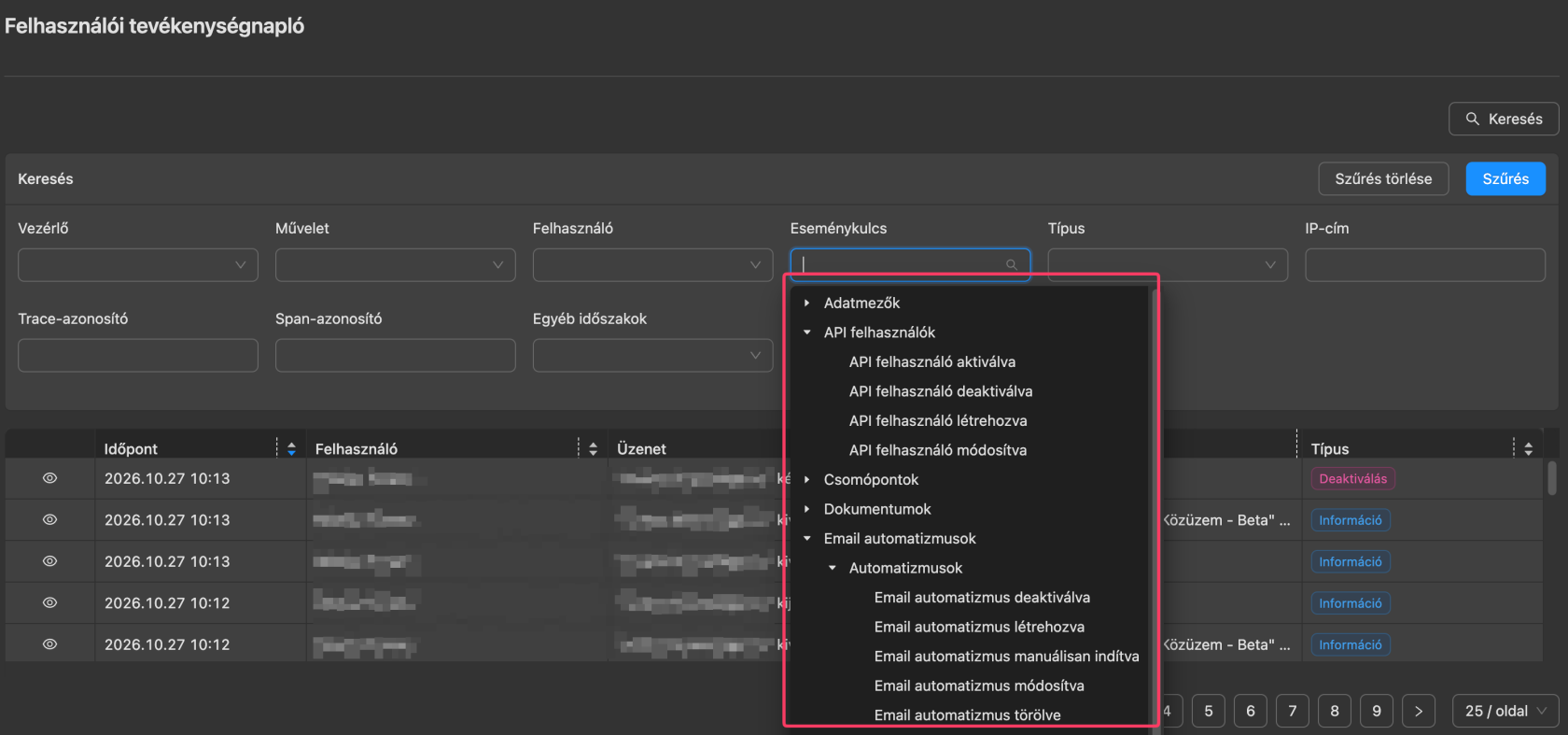The height and width of the screenshot is (735, 1568).
Task: Collapse the API felhasználók node
Action: 807,332
